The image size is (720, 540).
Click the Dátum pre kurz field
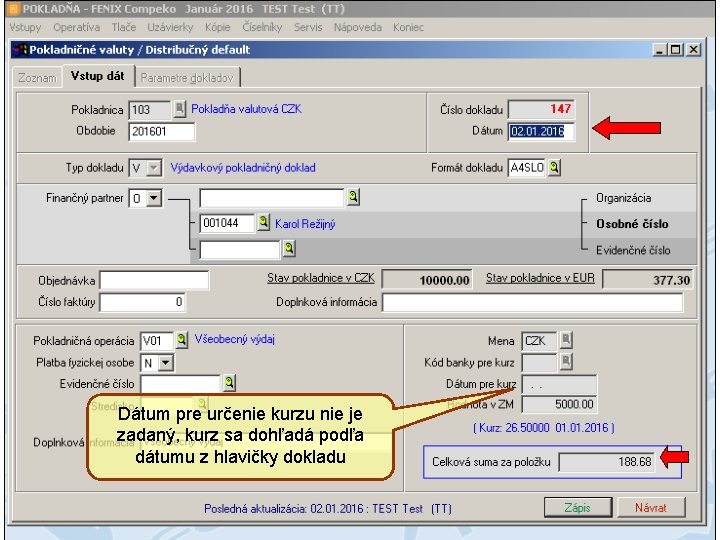click(x=559, y=384)
